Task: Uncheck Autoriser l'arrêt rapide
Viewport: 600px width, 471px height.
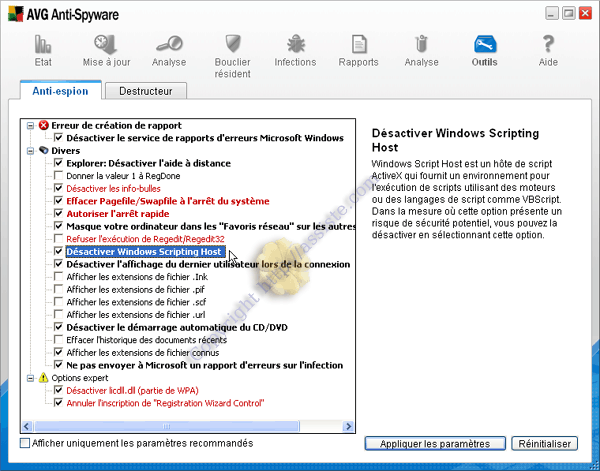Action: (x=58, y=213)
